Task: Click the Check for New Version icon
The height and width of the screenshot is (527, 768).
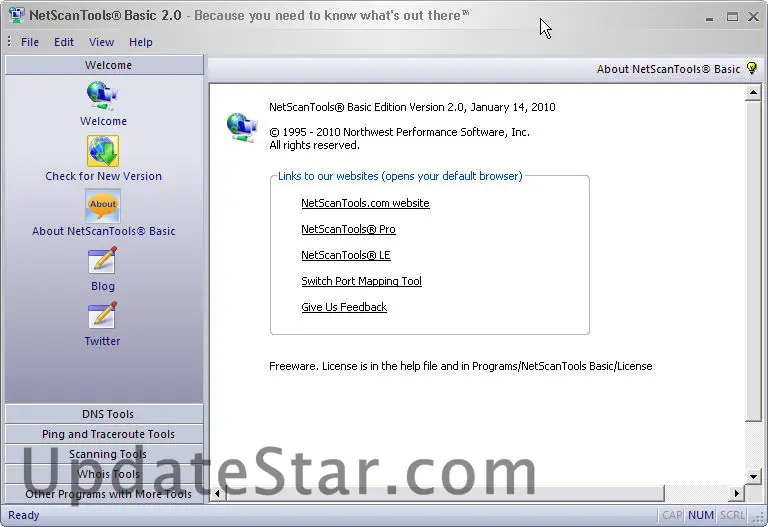Action: tap(103, 151)
